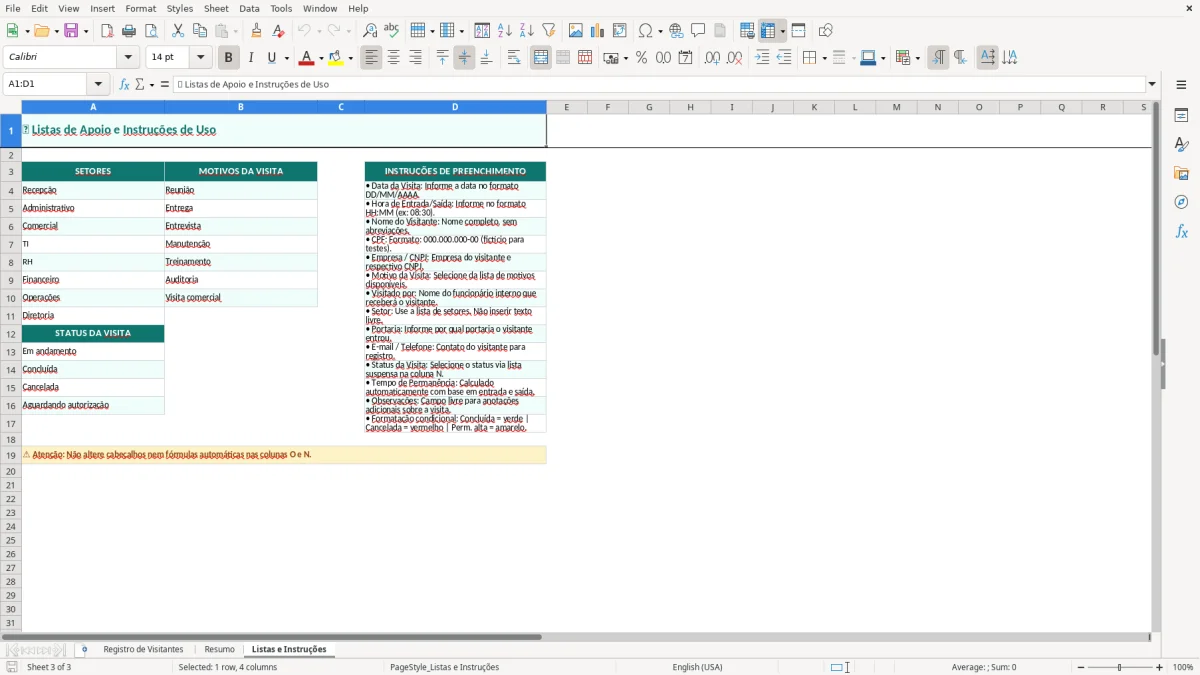This screenshot has width=1200, height=675.
Task: Toggle Center Vertically alignment
Action: pos(464,58)
